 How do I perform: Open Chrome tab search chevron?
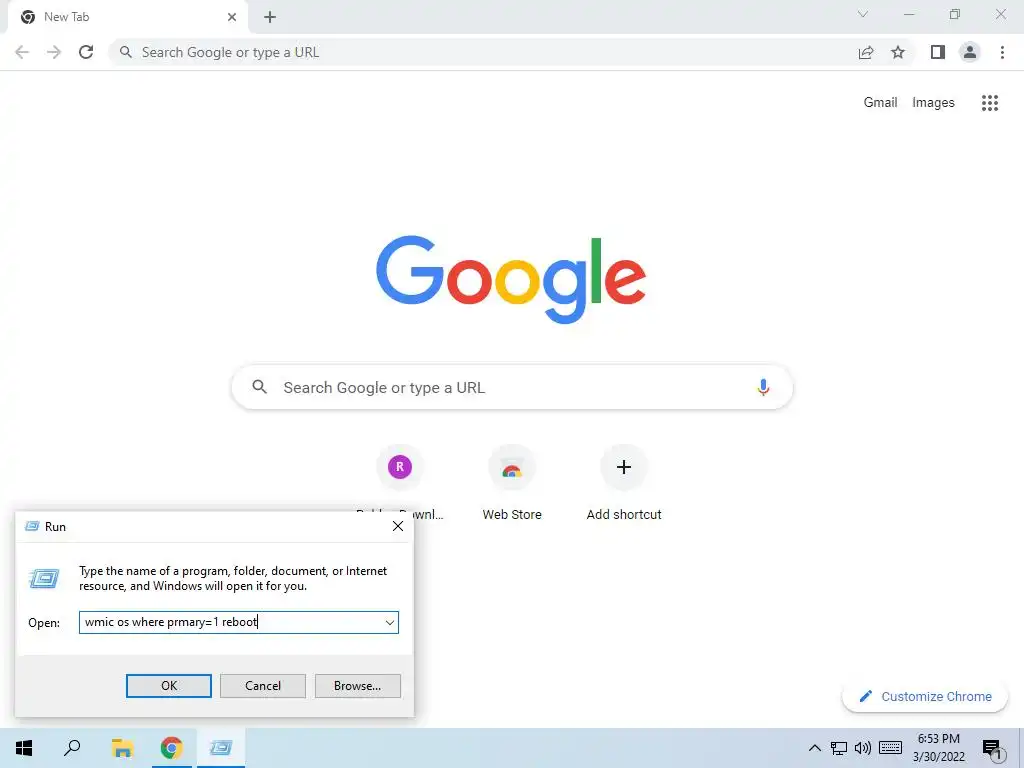[x=863, y=14]
